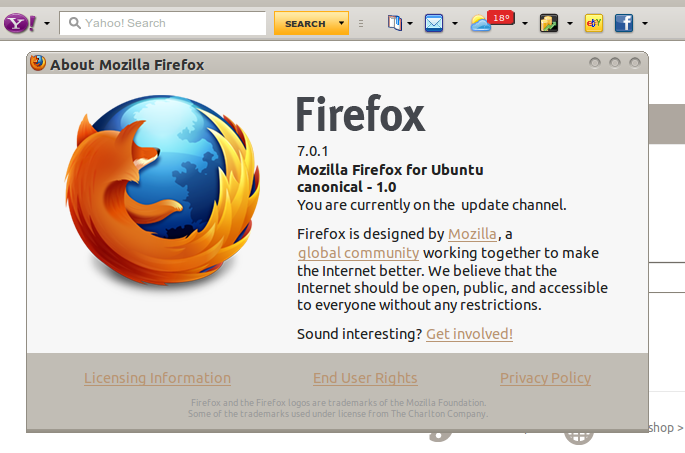685x453 pixels.
Task: Open the Yahoo bookmarks icon
Action: pyautogui.click(x=395, y=22)
